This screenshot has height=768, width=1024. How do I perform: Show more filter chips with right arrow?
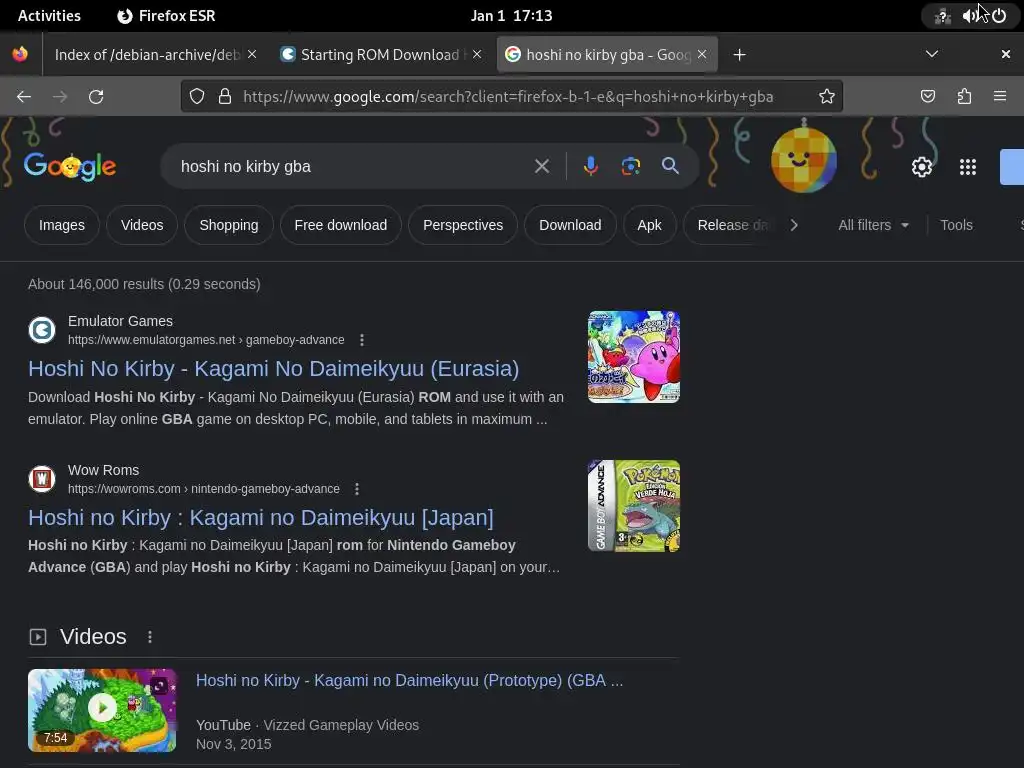click(793, 225)
